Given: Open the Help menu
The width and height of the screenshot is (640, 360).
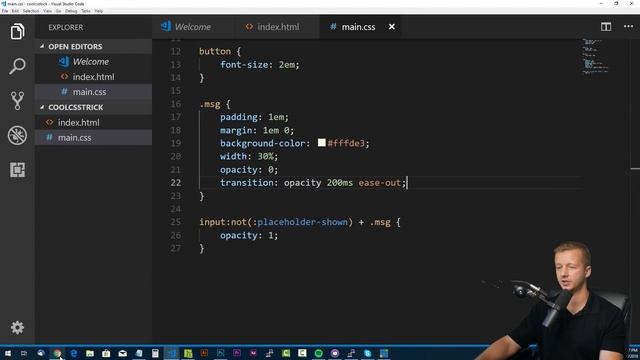Looking at the screenshot, I should (x=99, y=11).
